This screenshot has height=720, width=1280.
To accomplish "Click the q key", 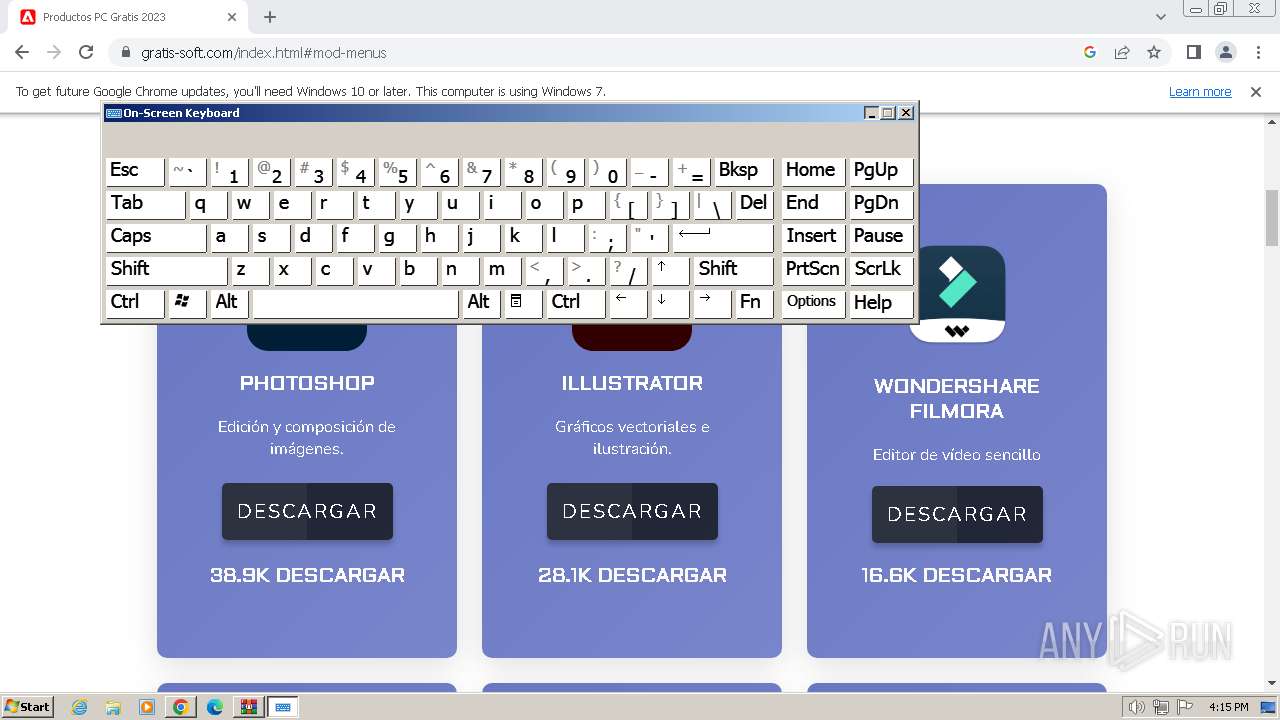I will point(208,204).
